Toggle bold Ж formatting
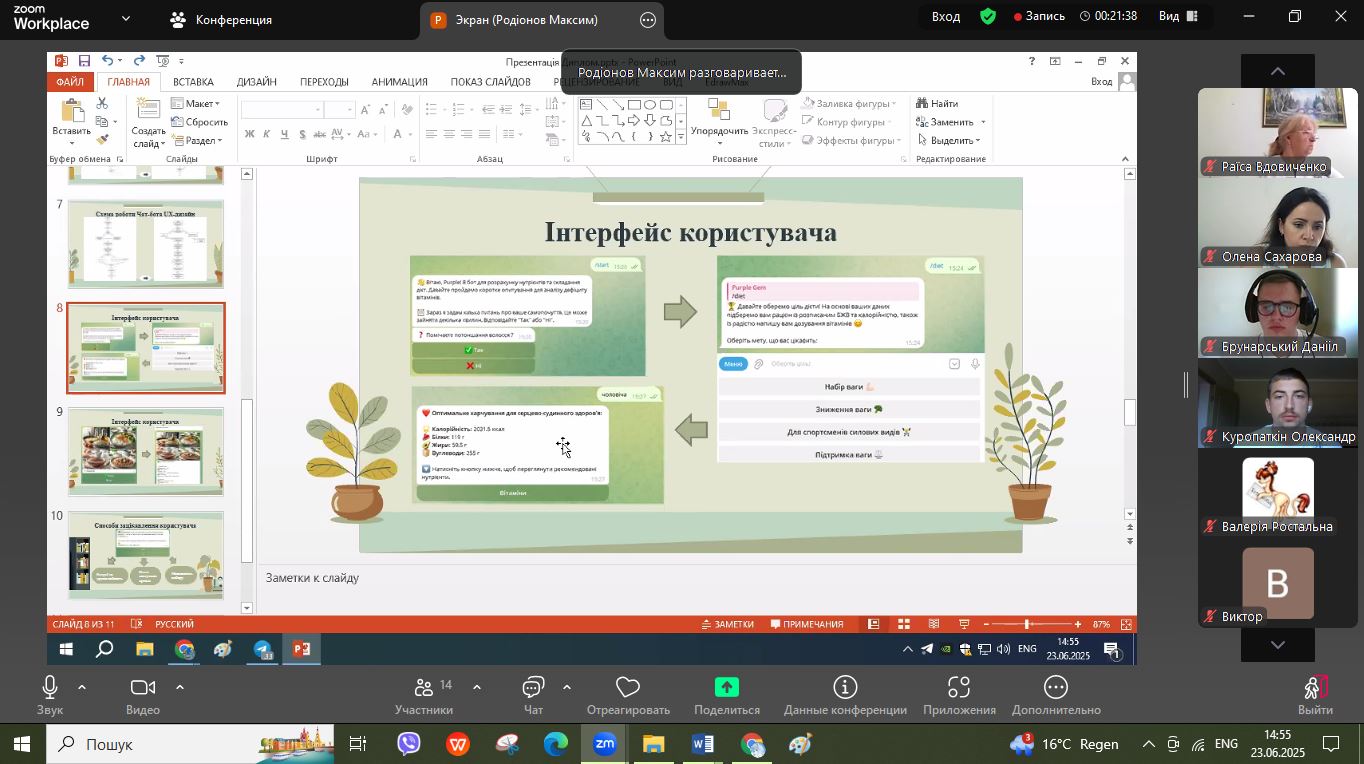The image size is (1364, 764). (x=249, y=135)
